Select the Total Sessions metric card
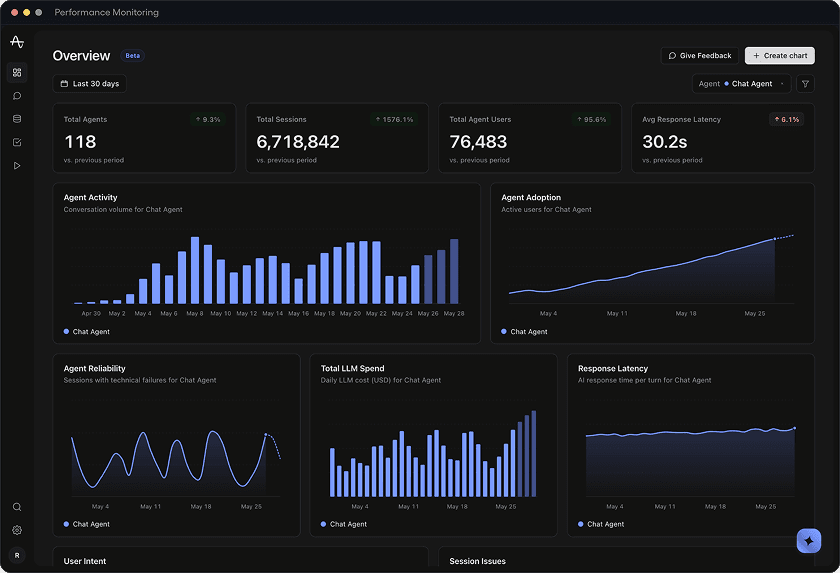The width and height of the screenshot is (840, 573). pos(337,138)
